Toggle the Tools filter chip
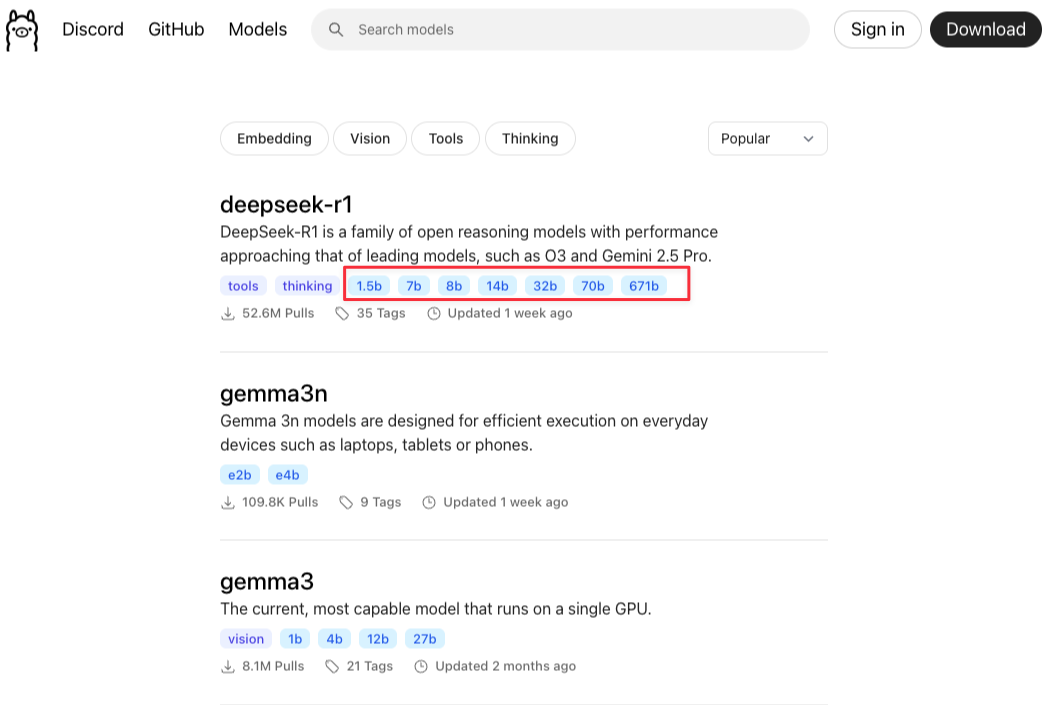1063x705 pixels. pos(445,138)
